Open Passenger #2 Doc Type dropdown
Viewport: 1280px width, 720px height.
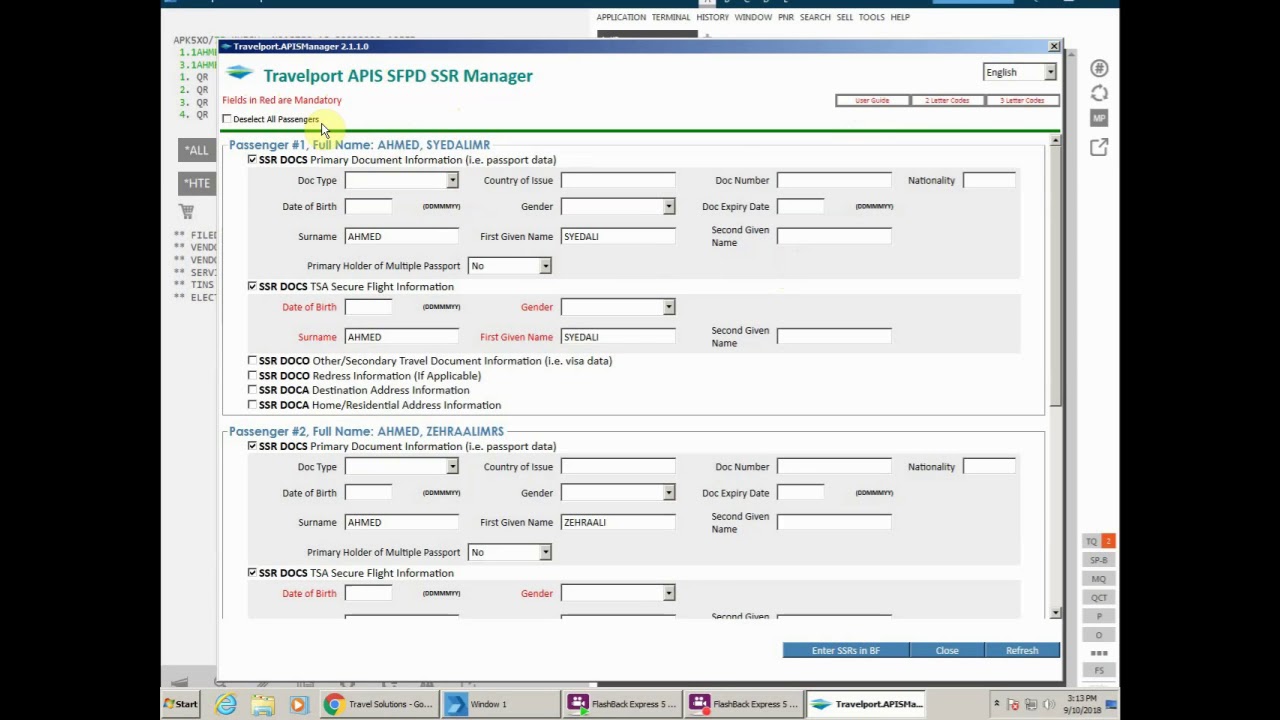coord(402,467)
